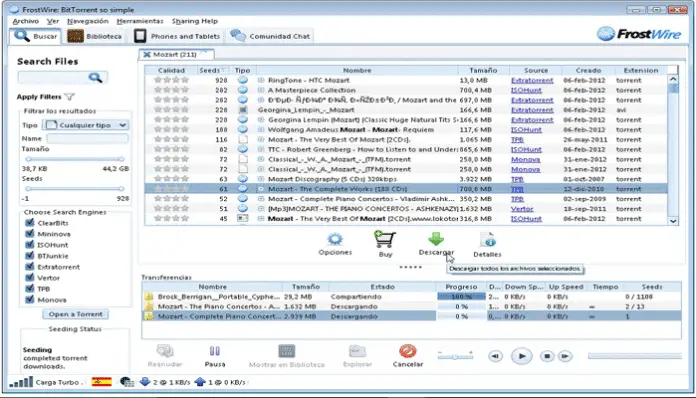696x398 pixels.
Task: Switch to Phones and Tablets tab
Action: 177,36
